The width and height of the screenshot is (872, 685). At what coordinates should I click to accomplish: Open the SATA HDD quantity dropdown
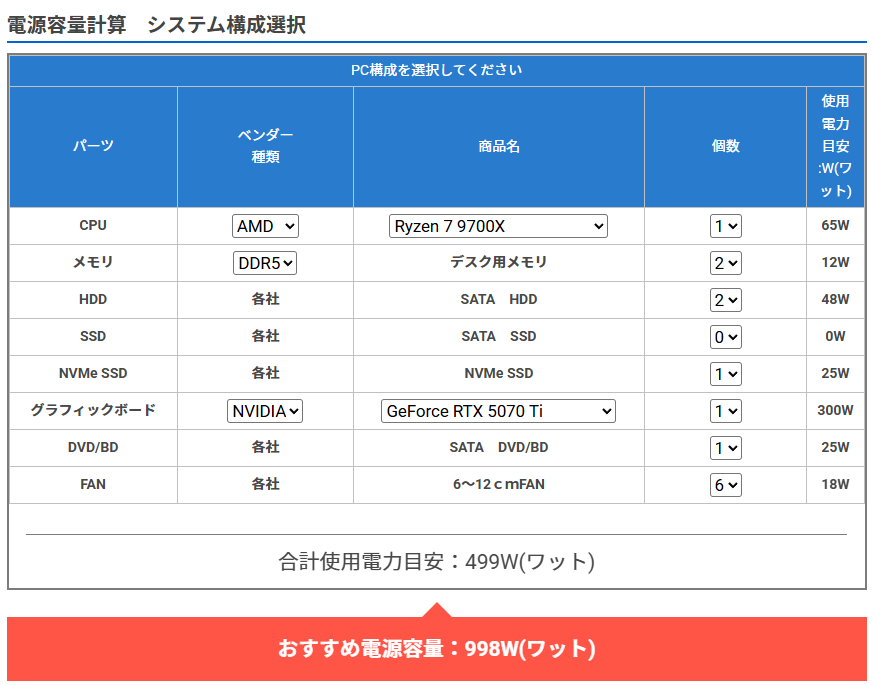[x=725, y=300]
